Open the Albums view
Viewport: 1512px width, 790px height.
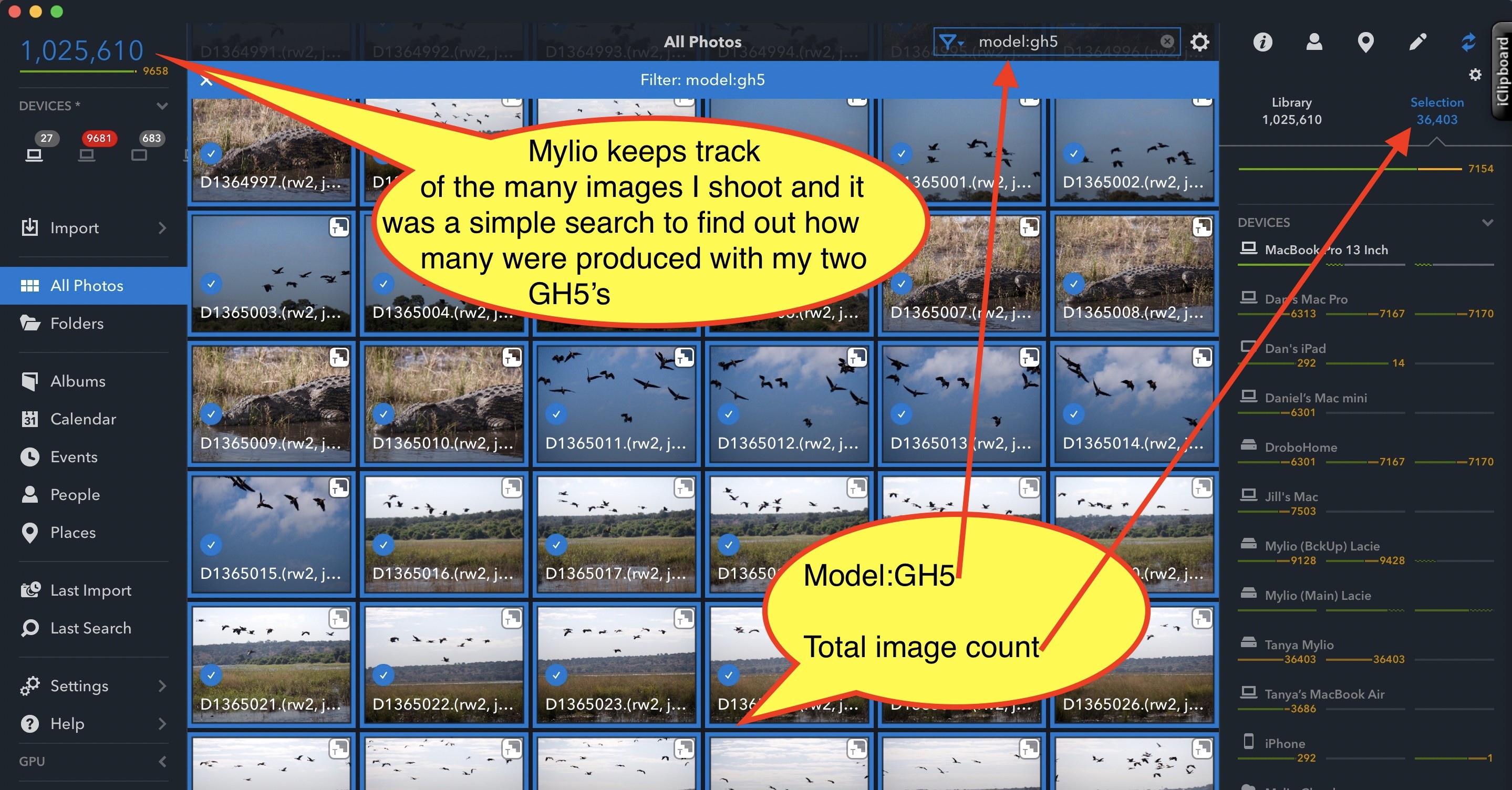point(94,381)
